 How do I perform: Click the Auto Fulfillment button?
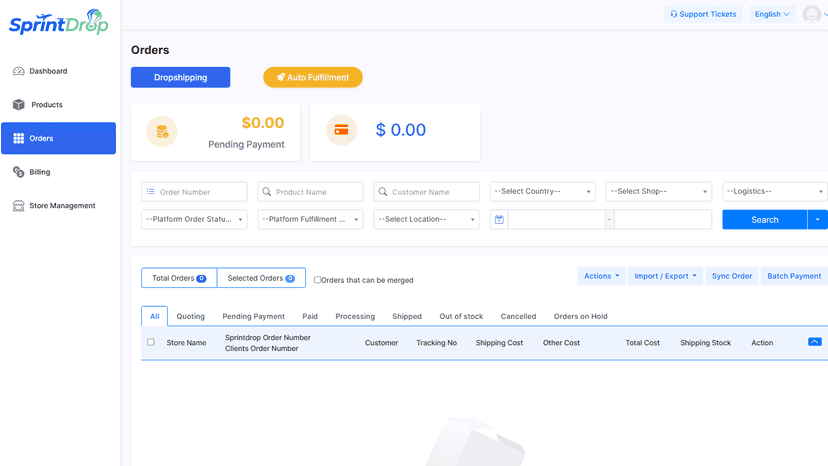click(x=313, y=77)
